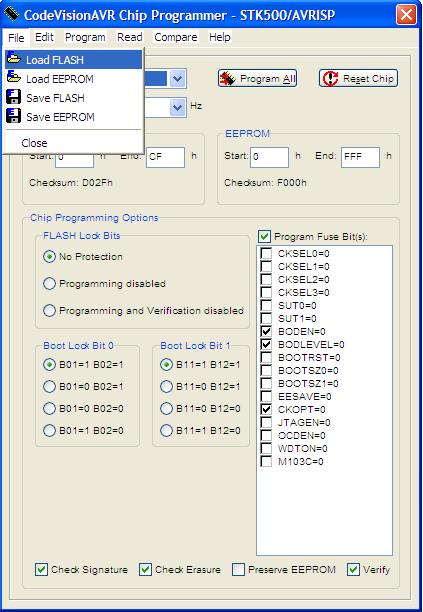Check the JTAGEN=0 fuse bit
This screenshot has height=612, width=423.
(266, 422)
